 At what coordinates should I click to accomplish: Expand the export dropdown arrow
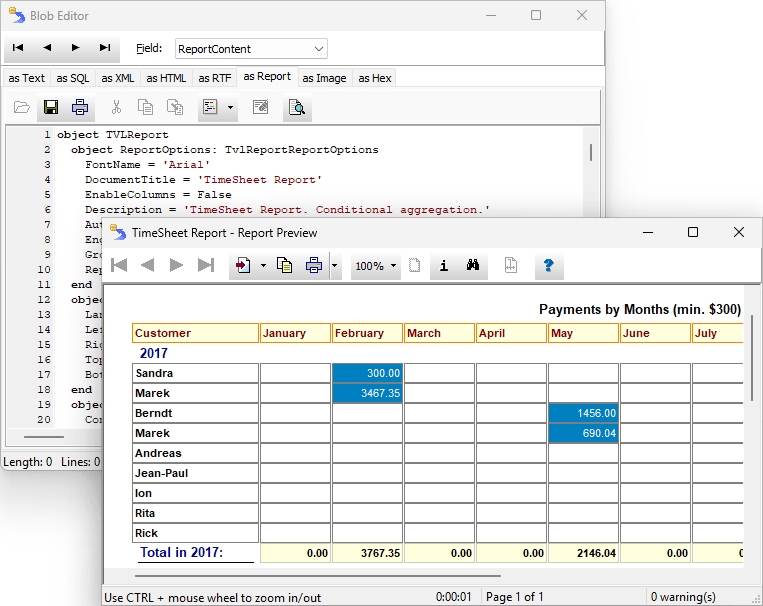click(263, 266)
